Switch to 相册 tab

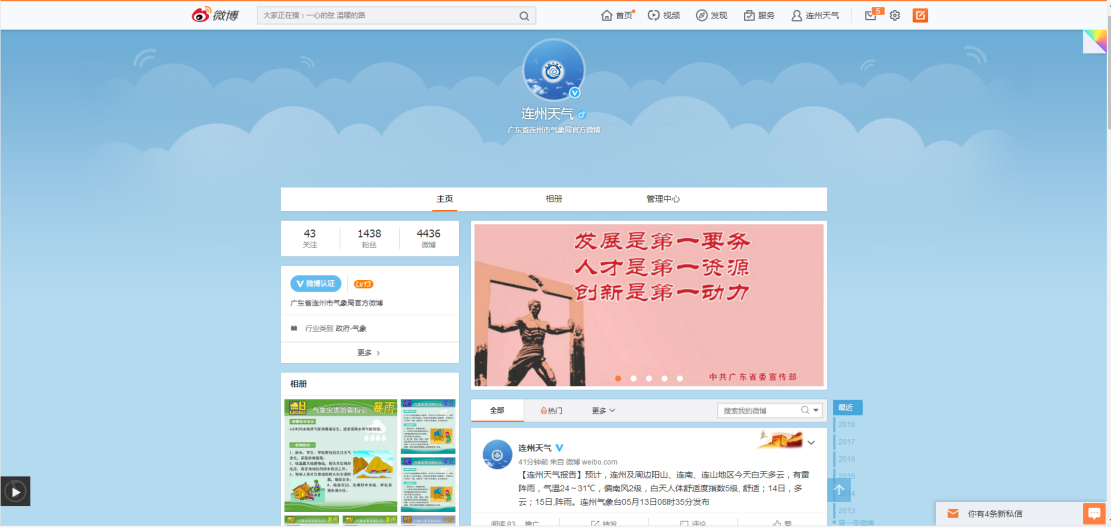point(554,199)
